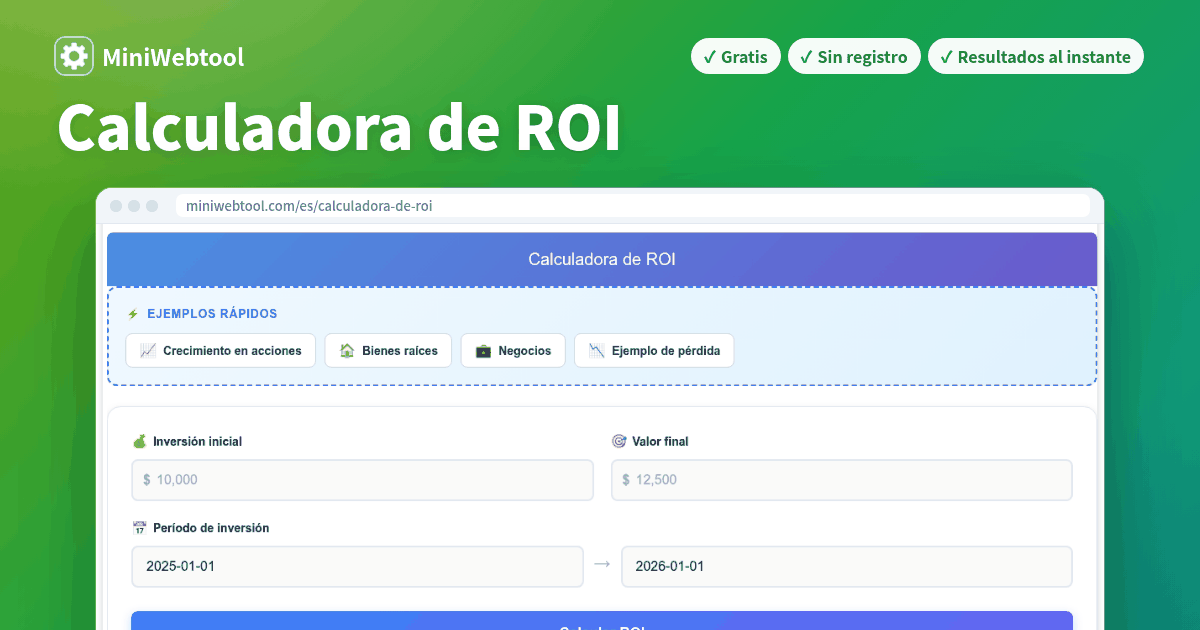Load the Crecimiento en acciones example
Screen dimensions: 1200x630
[x=221, y=351]
